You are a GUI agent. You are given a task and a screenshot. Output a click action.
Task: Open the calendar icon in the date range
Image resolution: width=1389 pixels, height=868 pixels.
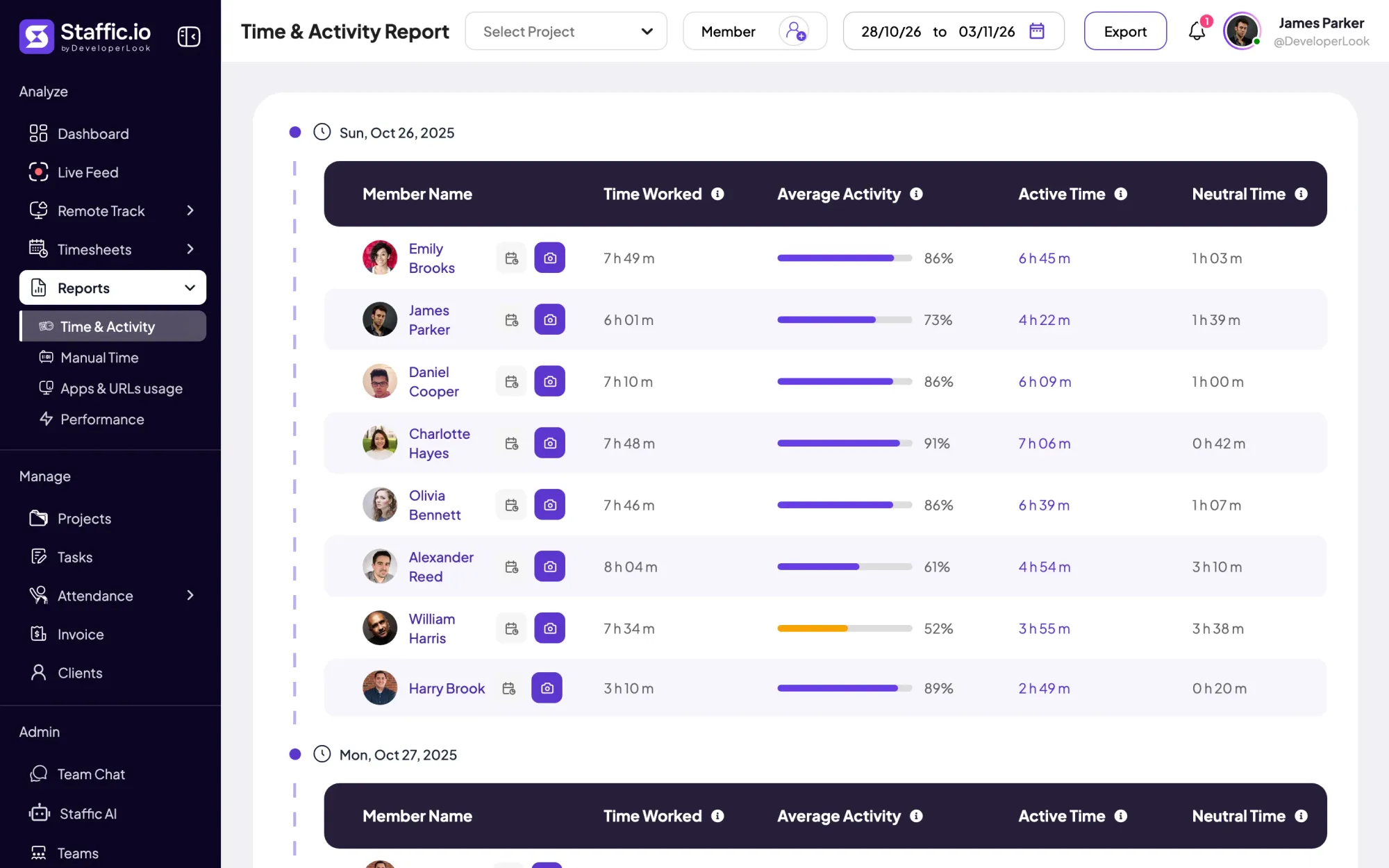point(1037,31)
